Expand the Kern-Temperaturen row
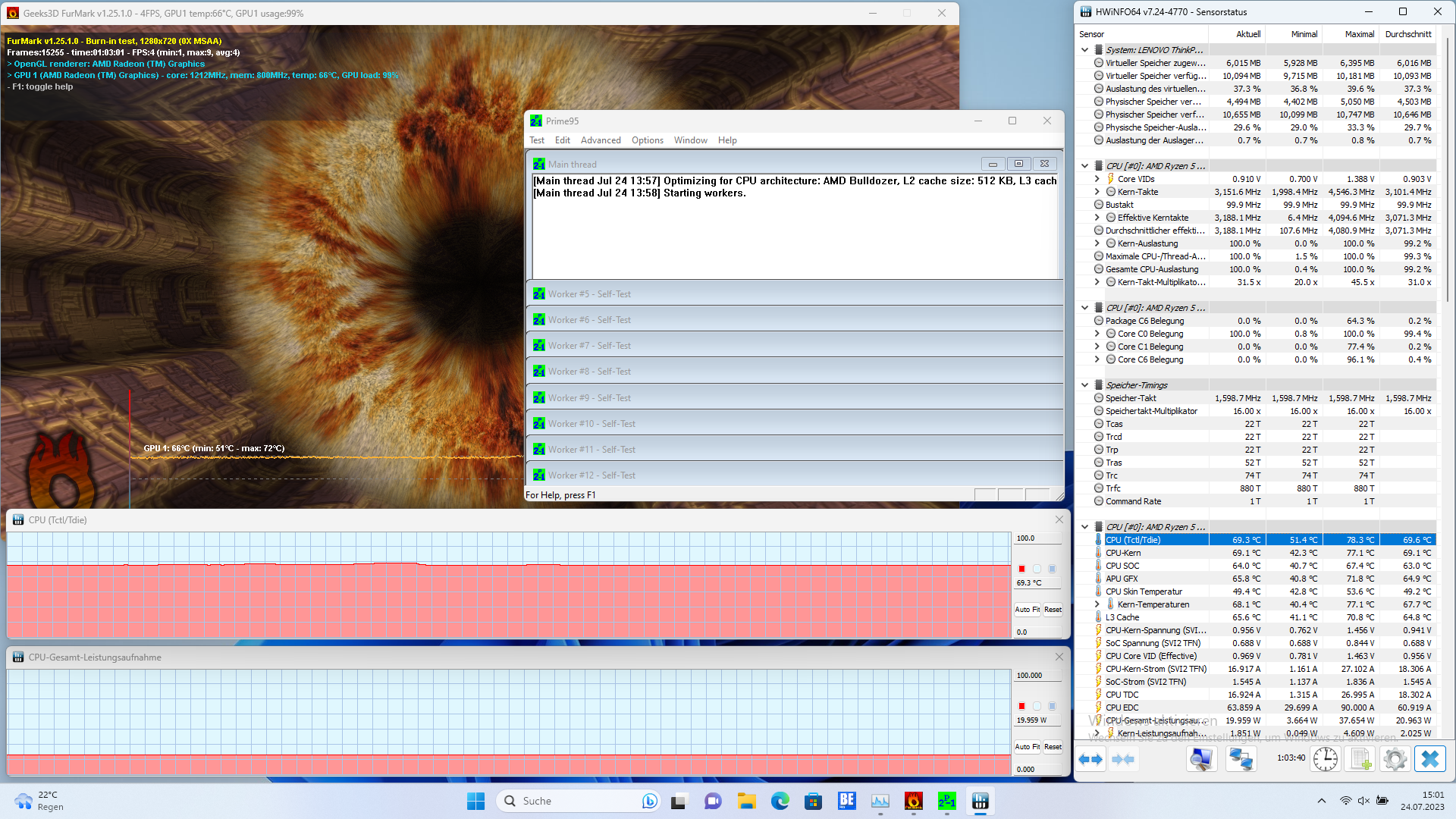The width and height of the screenshot is (1456, 819). [x=1097, y=604]
